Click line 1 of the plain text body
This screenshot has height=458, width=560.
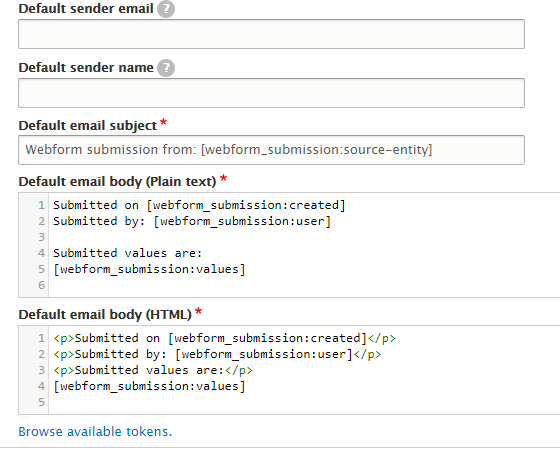(199, 205)
